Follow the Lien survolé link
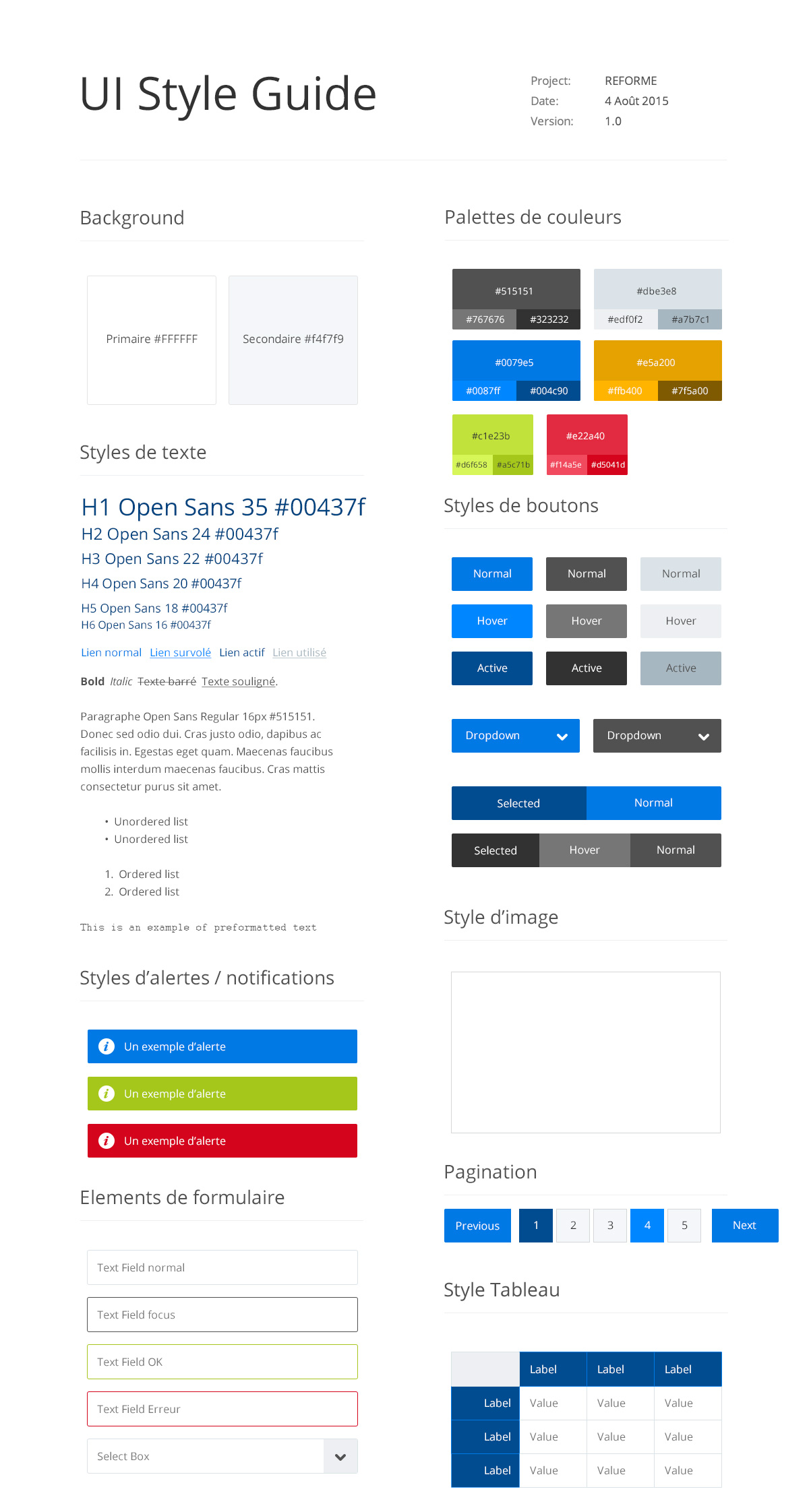 point(180,652)
